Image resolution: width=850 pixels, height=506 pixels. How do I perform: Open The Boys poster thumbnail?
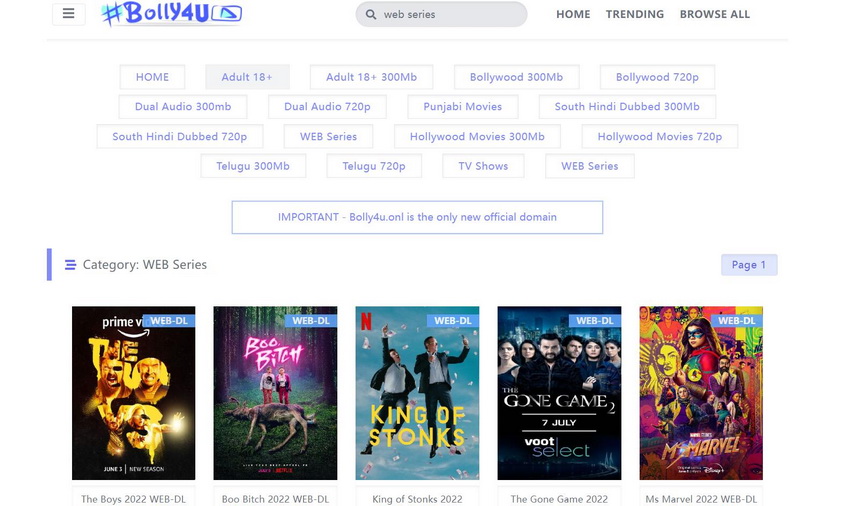133,393
